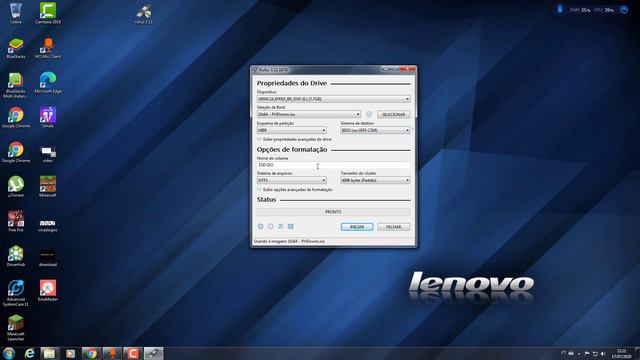640x360 pixels.
Task: Open Sistema de arquivos dropdown
Action: point(291,180)
